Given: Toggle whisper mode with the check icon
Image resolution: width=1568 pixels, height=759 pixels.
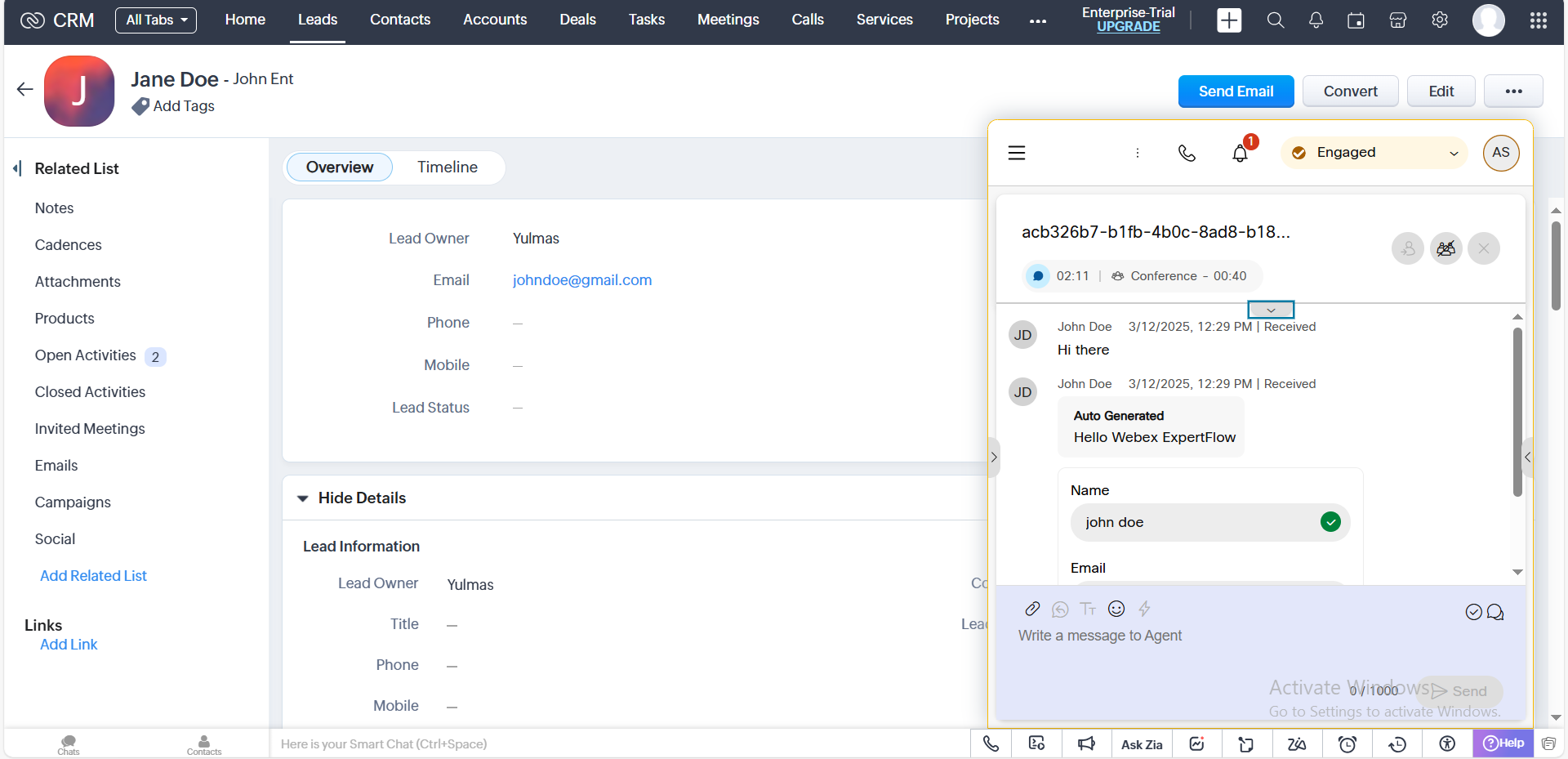Looking at the screenshot, I should (x=1473, y=611).
